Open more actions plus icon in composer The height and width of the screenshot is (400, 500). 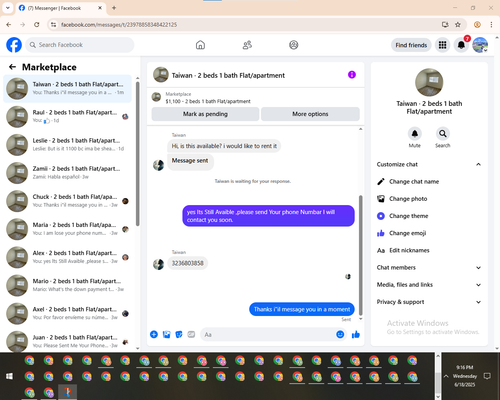154,334
